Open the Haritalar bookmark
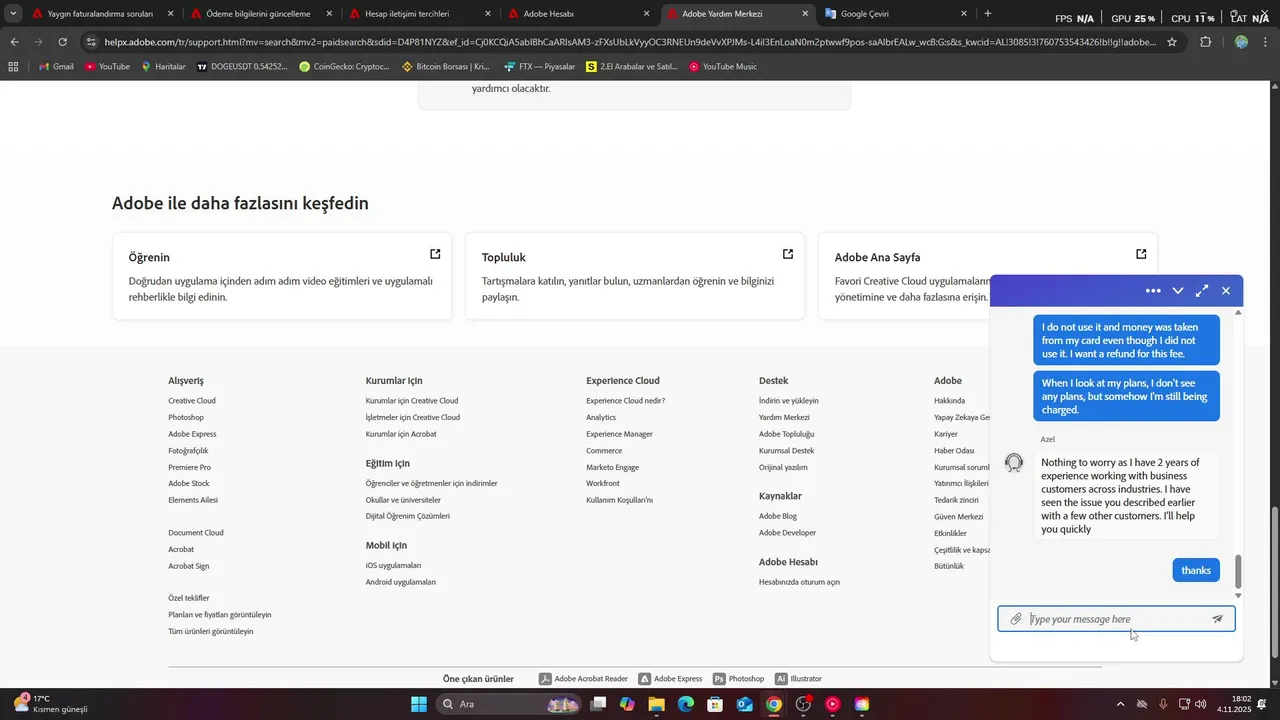The width and height of the screenshot is (1280, 720). pyautogui.click(x=163, y=66)
